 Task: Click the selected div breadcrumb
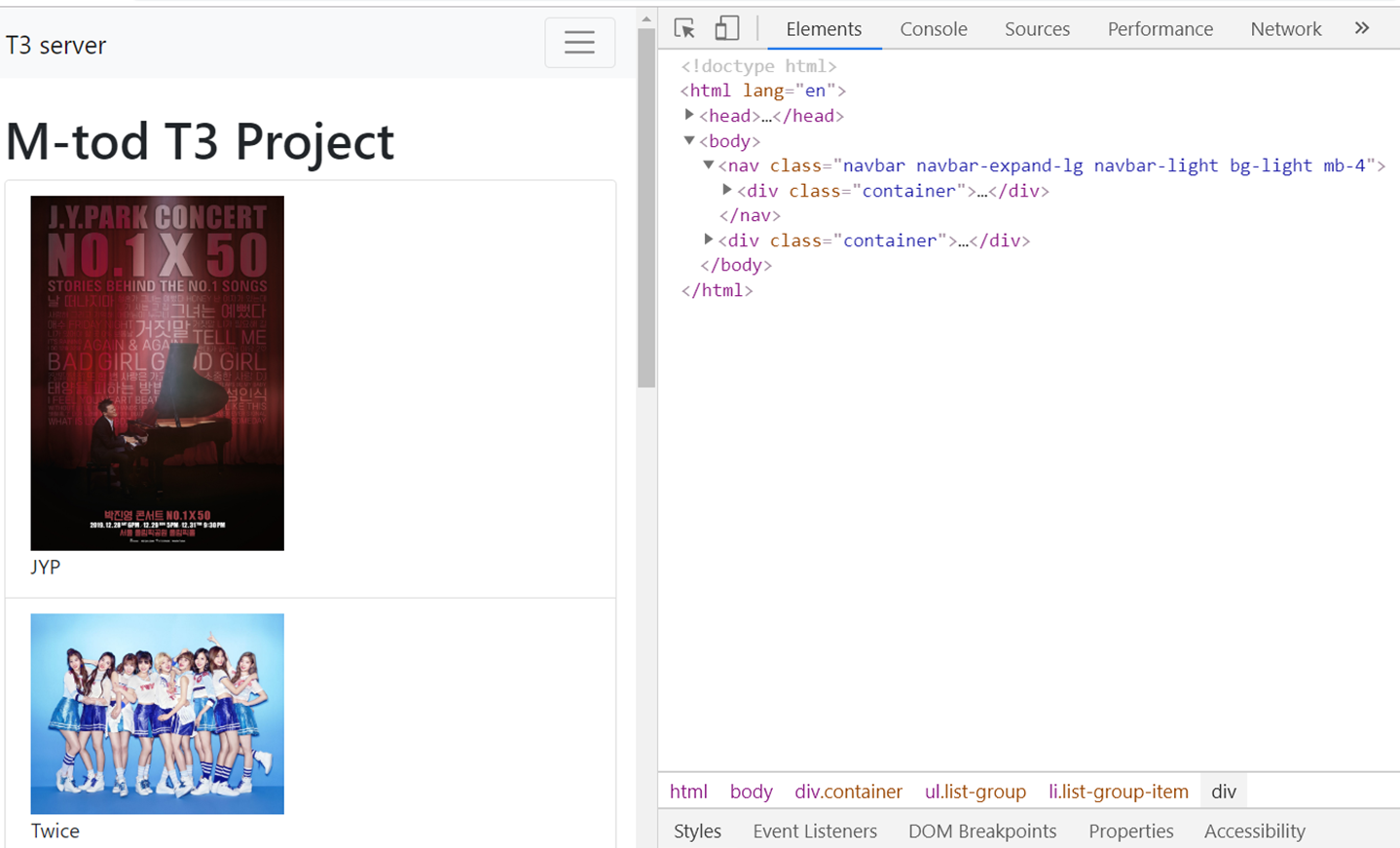click(x=1224, y=792)
